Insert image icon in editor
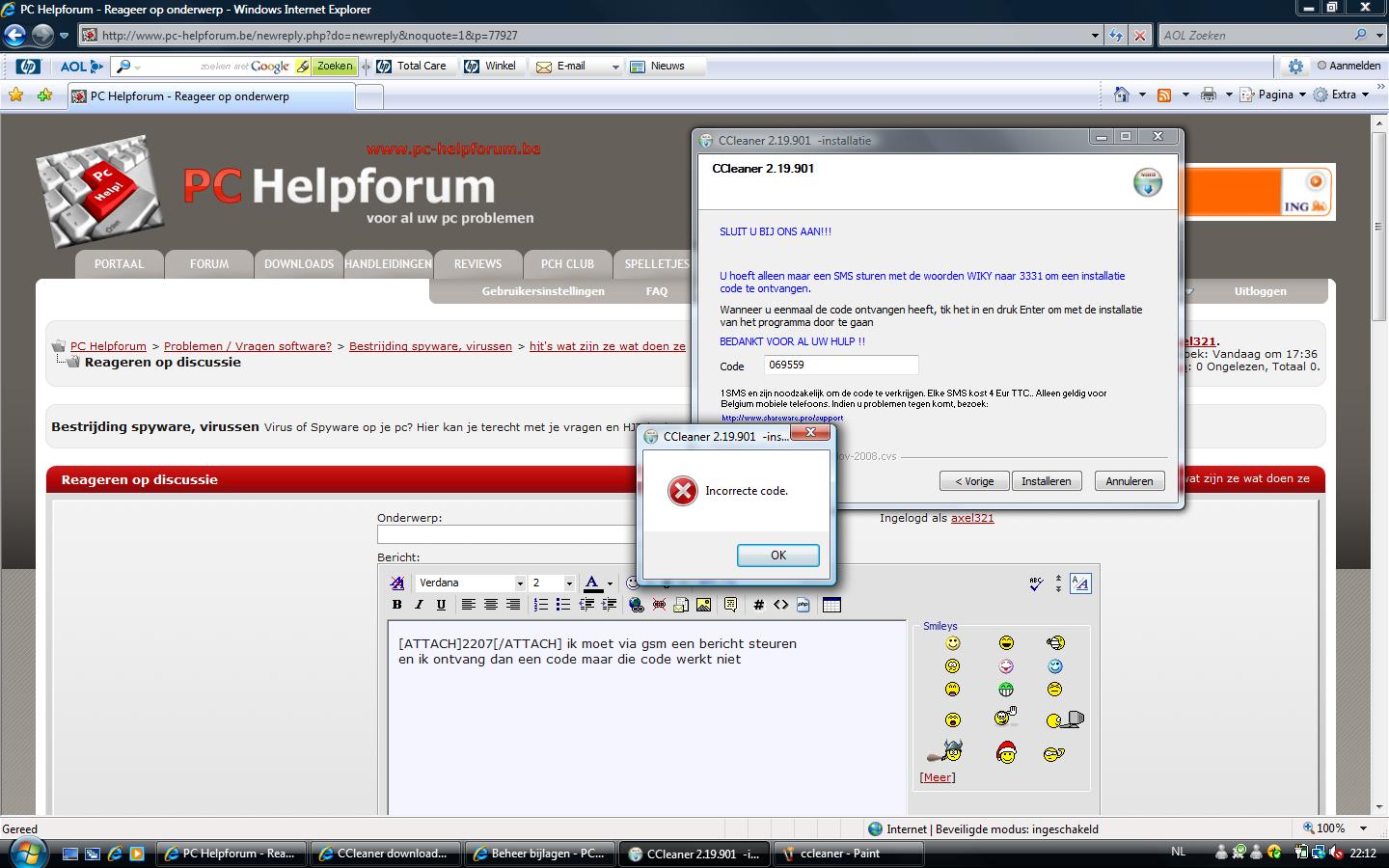 tap(703, 605)
